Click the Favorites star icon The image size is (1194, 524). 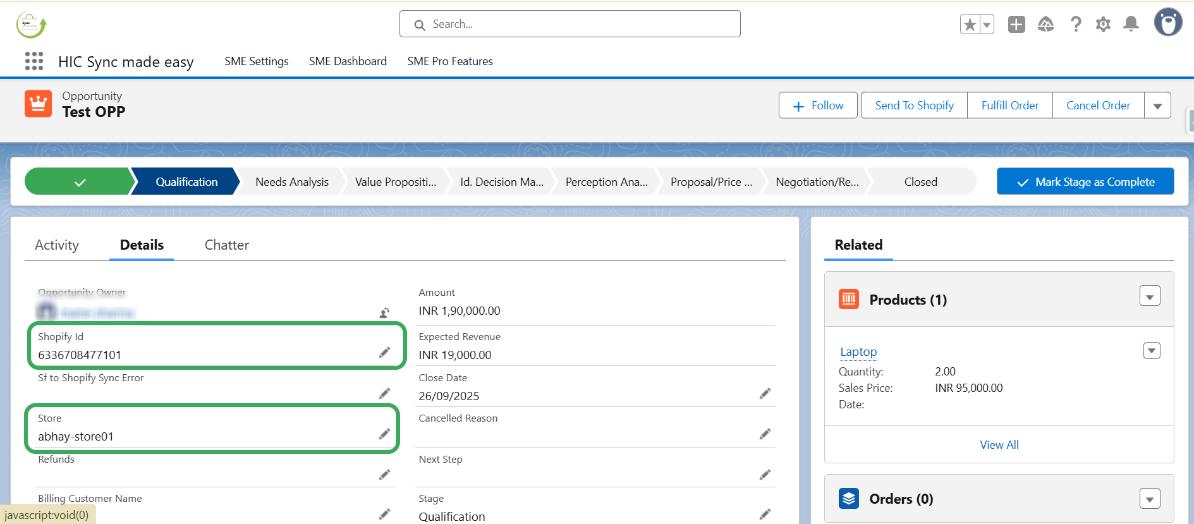click(969, 25)
